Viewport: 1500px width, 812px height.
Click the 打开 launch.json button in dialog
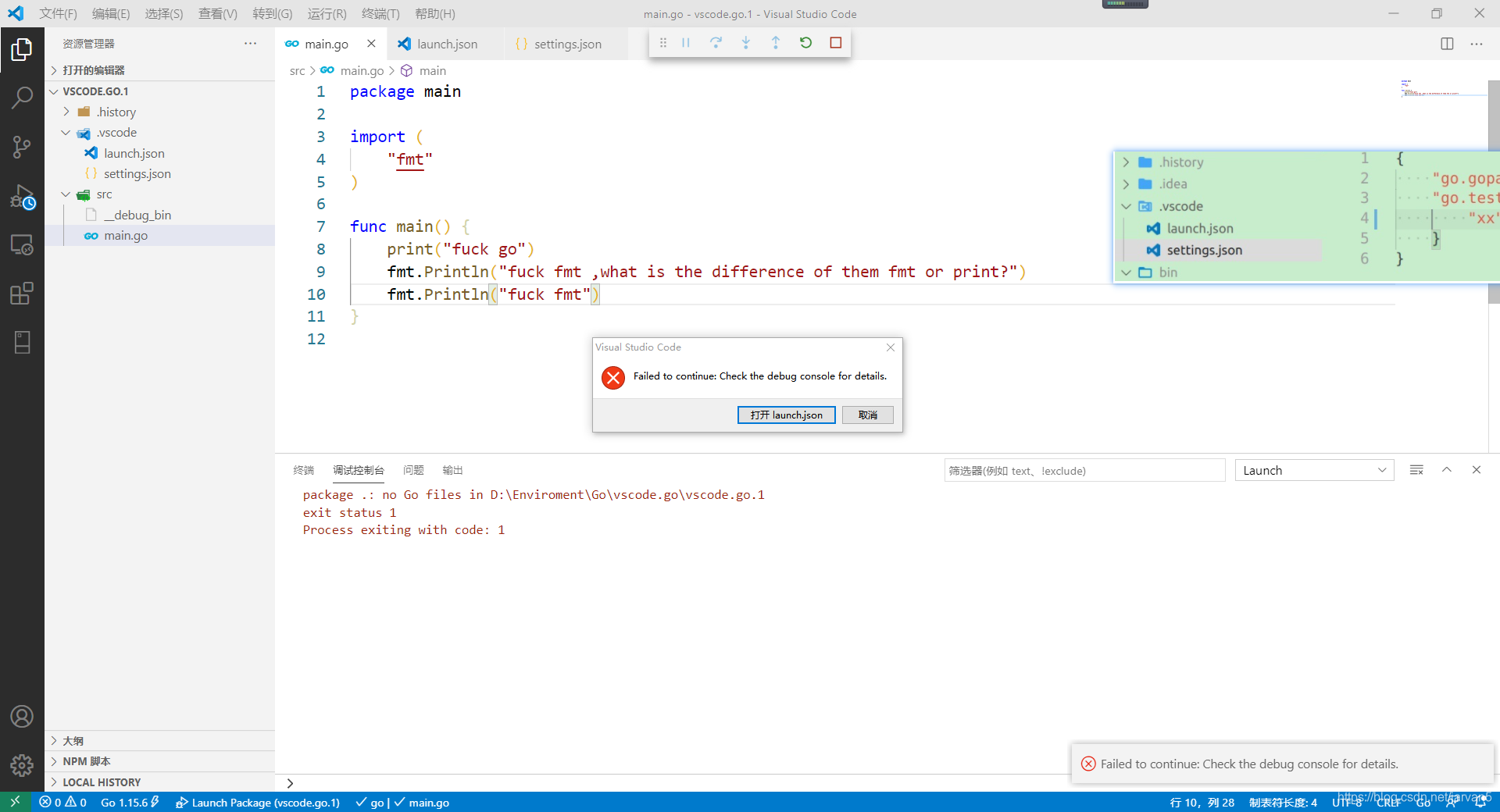[x=786, y=415]
